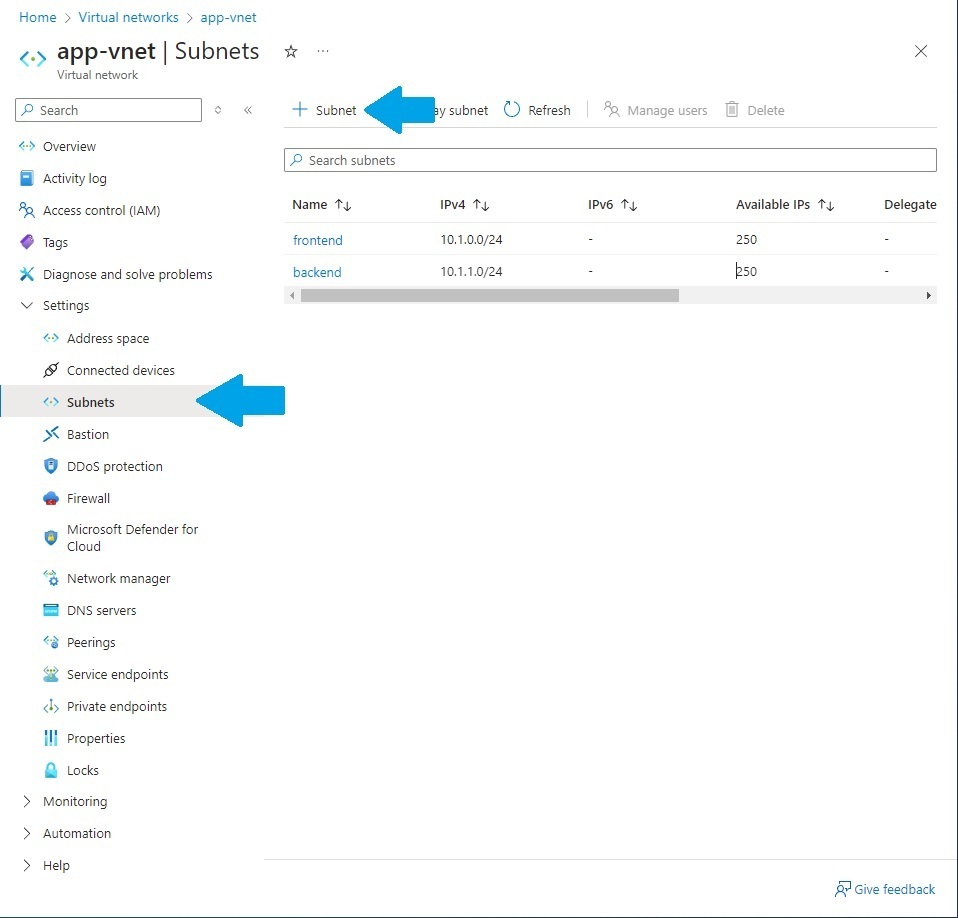This screenshot has width=958, height=918.
Task: Expand the Automation section
Action: 27,833
